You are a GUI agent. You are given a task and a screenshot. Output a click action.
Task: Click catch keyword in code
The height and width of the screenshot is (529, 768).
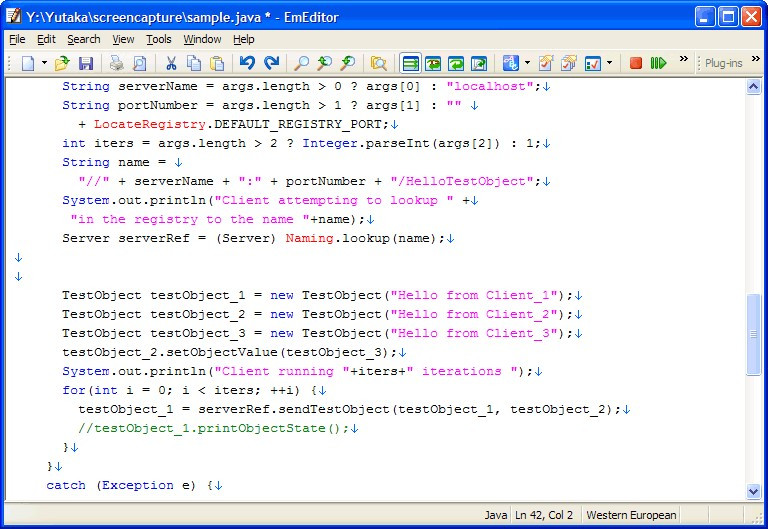point(66,485)
